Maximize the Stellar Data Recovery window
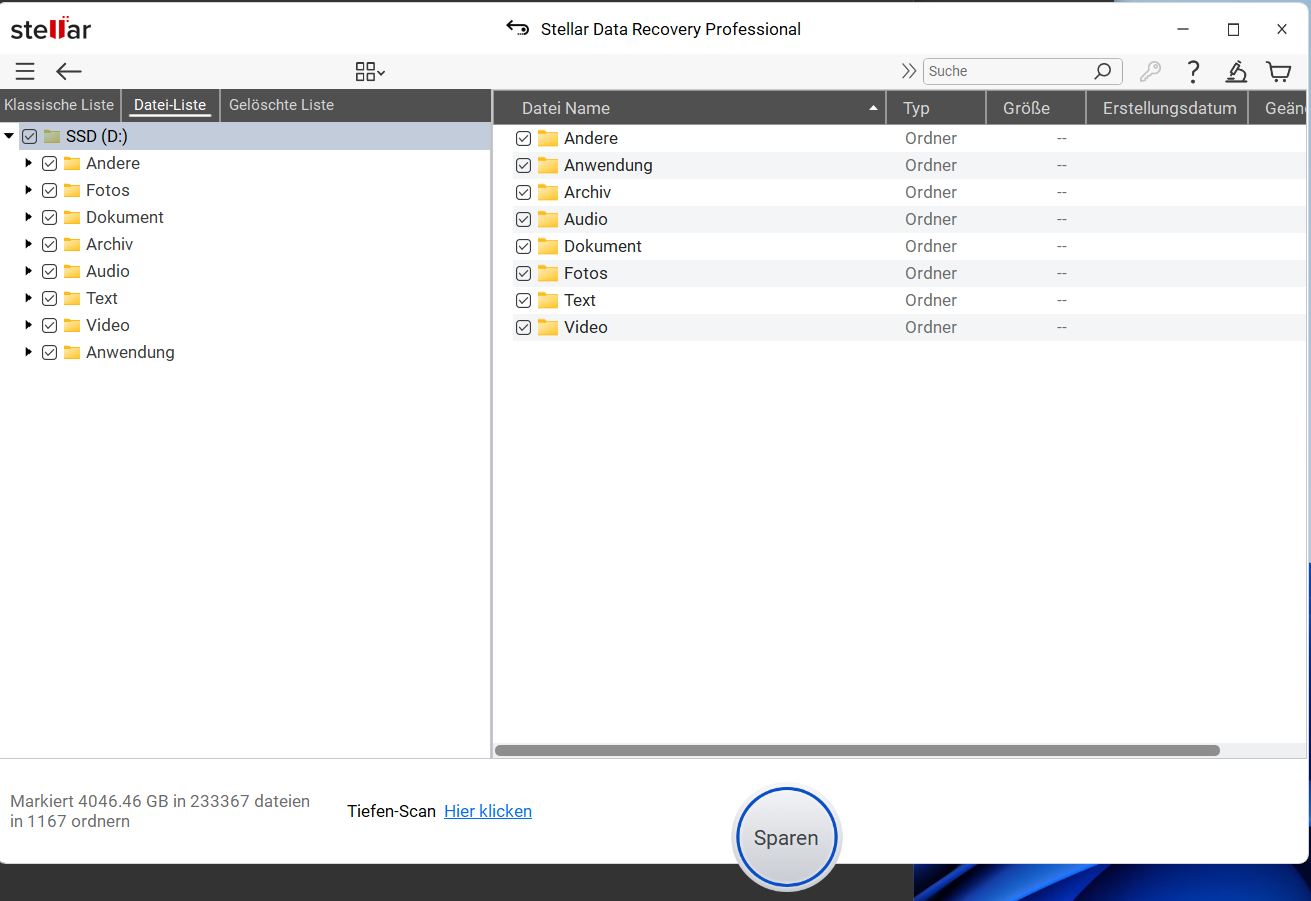1311x901 pixels. click(x=1233, y=29)
